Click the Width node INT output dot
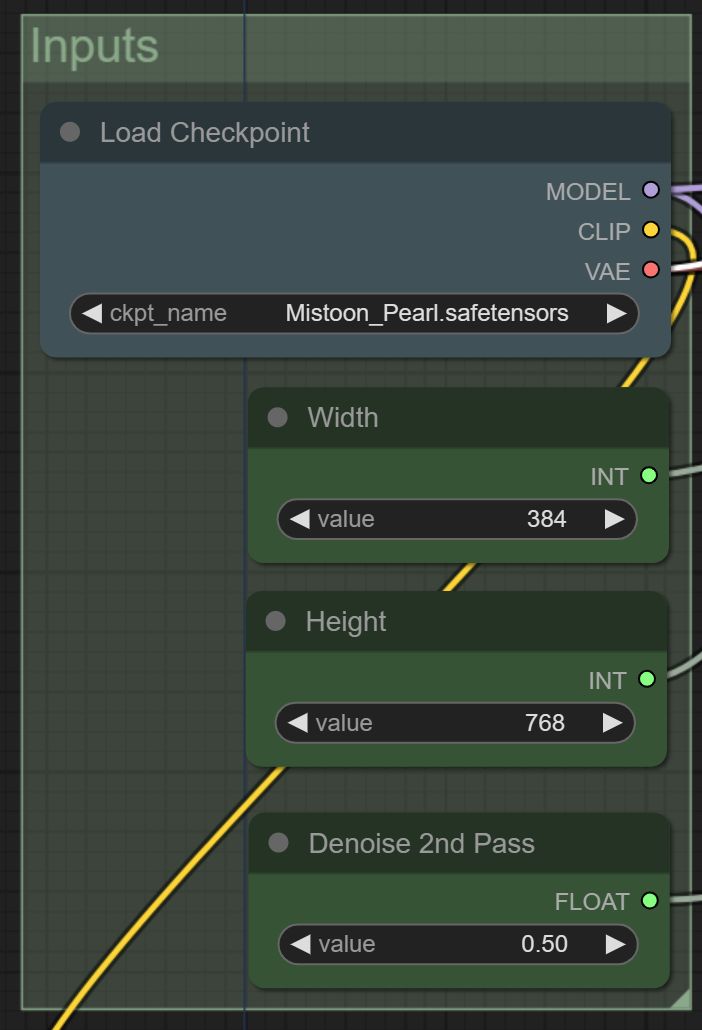 [649, 476]
